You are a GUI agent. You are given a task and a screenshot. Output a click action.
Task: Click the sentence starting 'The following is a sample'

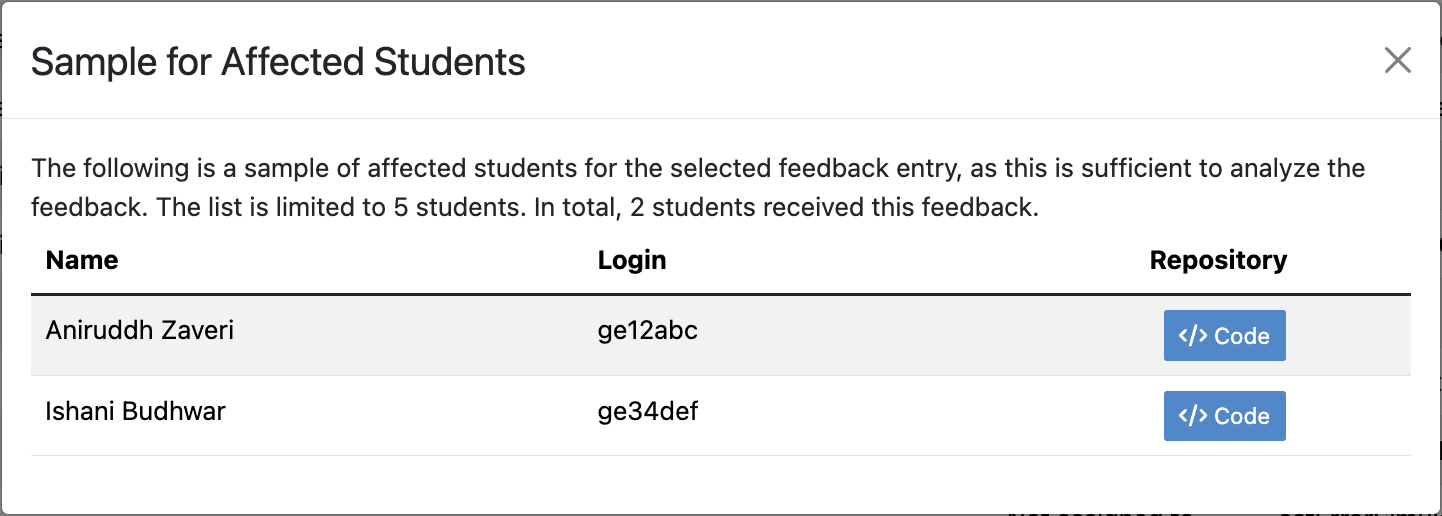click(x=500, y=168)
